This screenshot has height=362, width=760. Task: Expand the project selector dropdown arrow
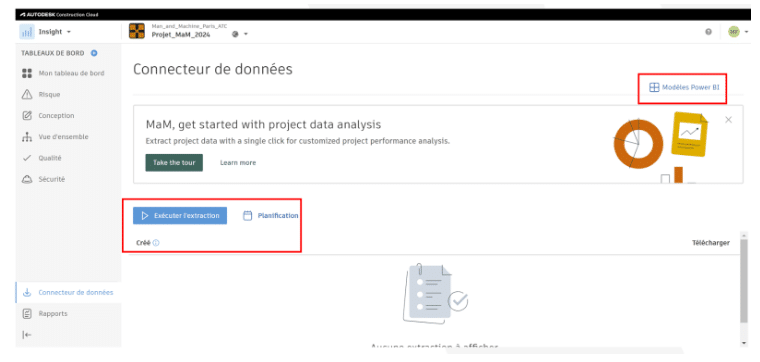click(246, 34)
